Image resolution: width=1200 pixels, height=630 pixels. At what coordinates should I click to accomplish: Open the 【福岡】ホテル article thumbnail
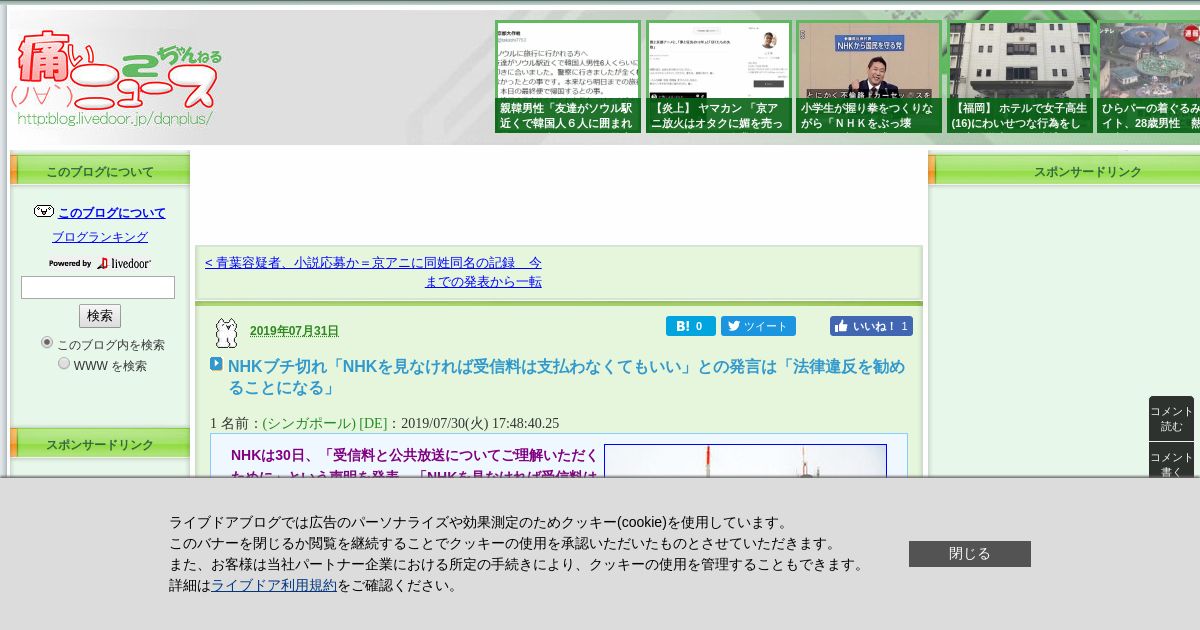click(x=1020, y=77)
